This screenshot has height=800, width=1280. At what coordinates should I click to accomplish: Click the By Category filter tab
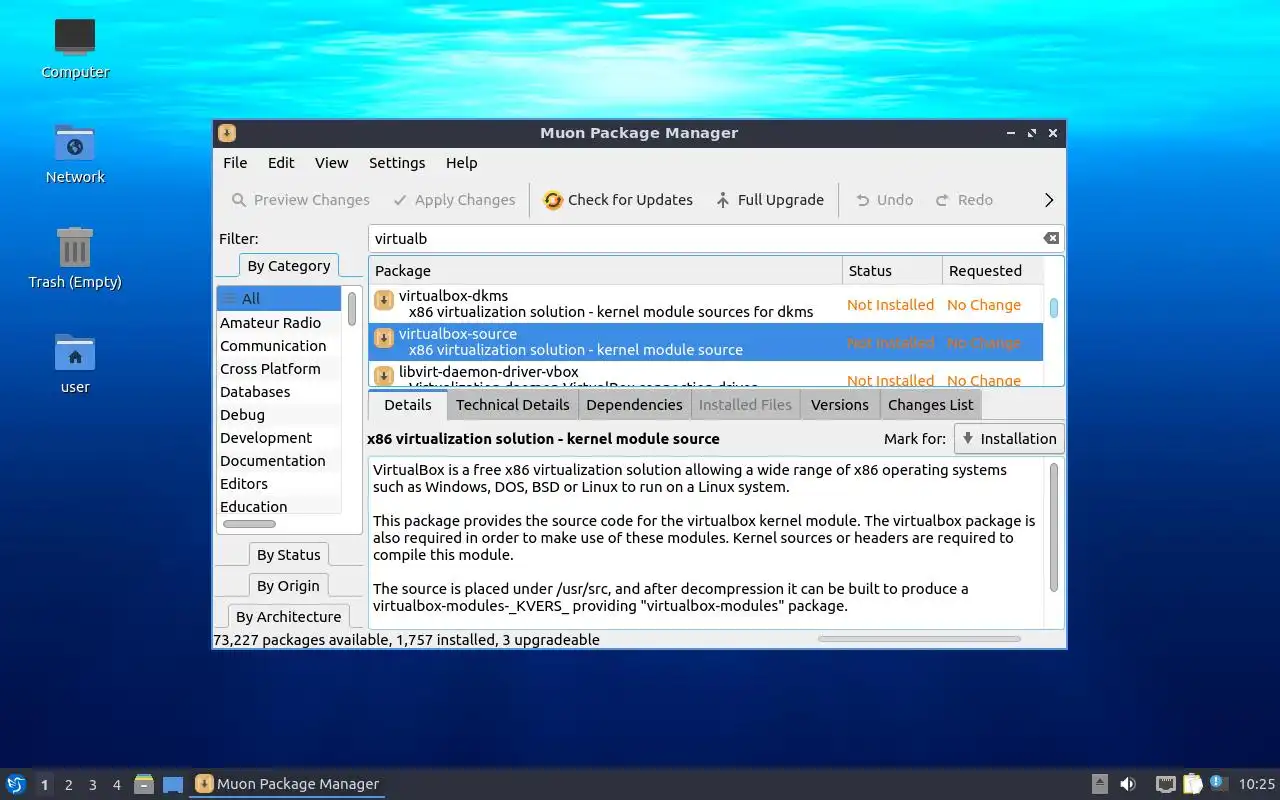coord(288,266)
